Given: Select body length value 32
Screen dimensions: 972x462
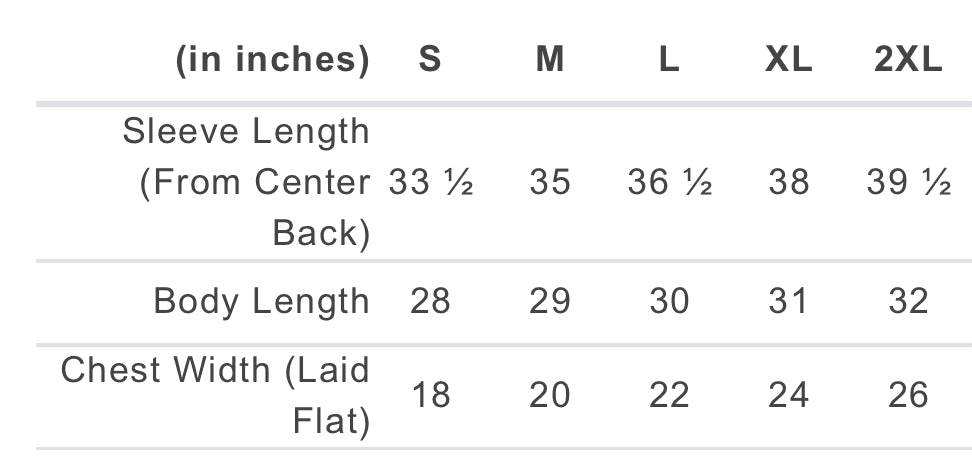Looking at the screenshot, I should coord(908,301).
